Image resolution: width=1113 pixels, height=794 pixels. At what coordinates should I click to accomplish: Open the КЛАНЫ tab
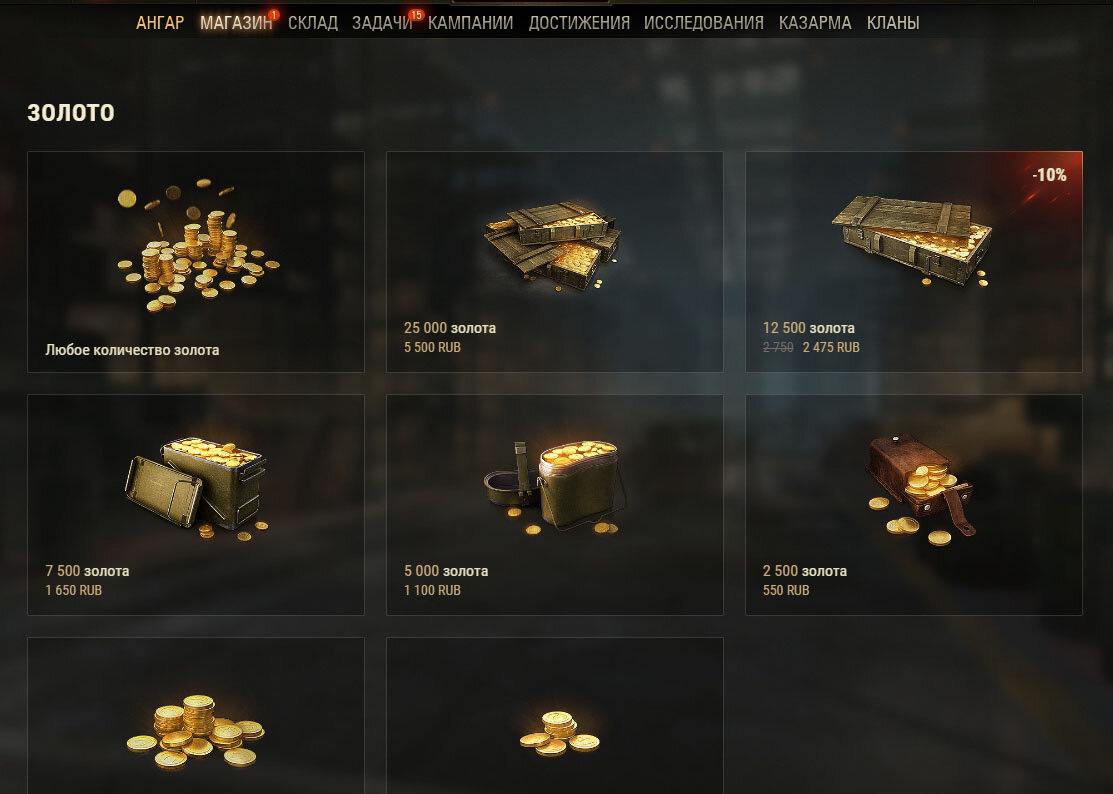pyautogui.click(x=893, y=23)
